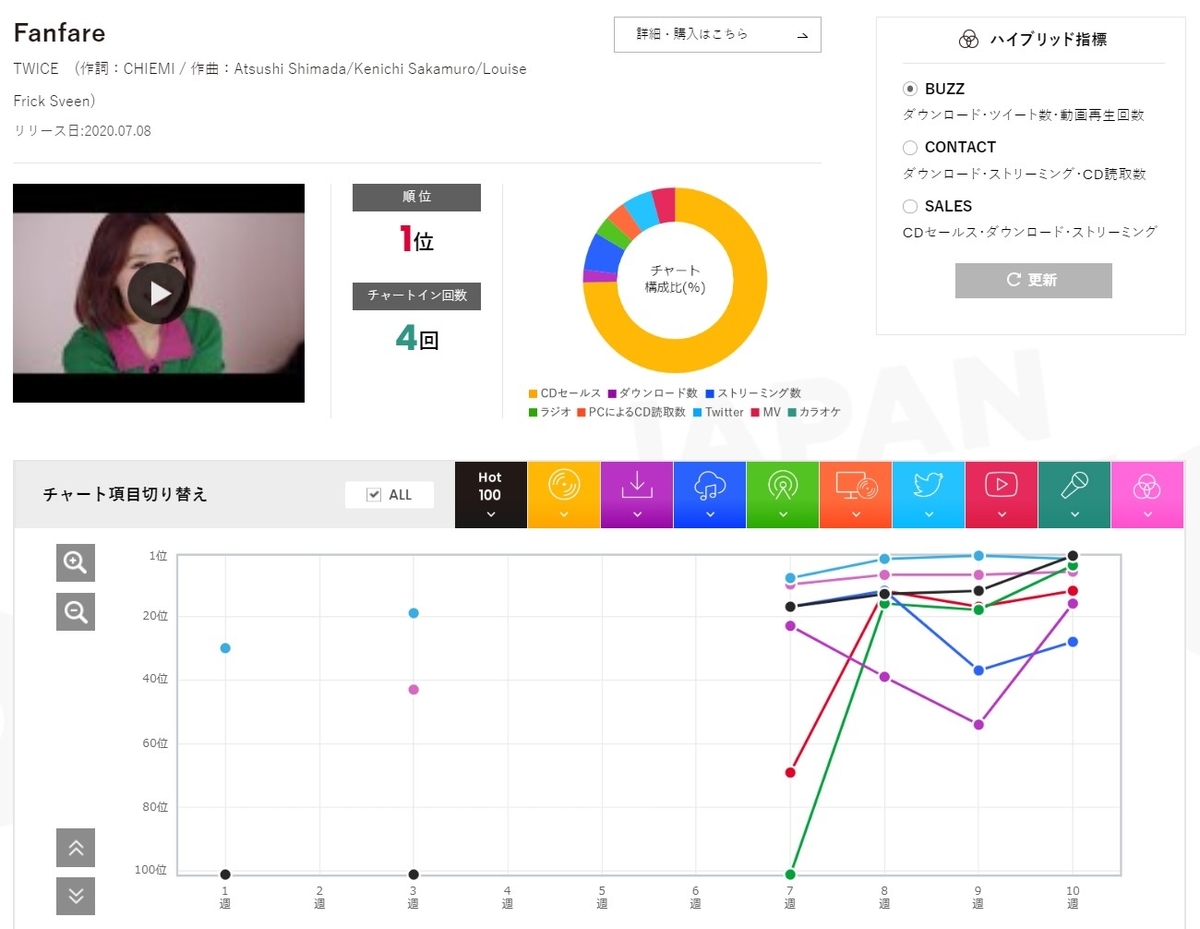
Task: Click the カラオケ legend item
Action: (813, 412)
